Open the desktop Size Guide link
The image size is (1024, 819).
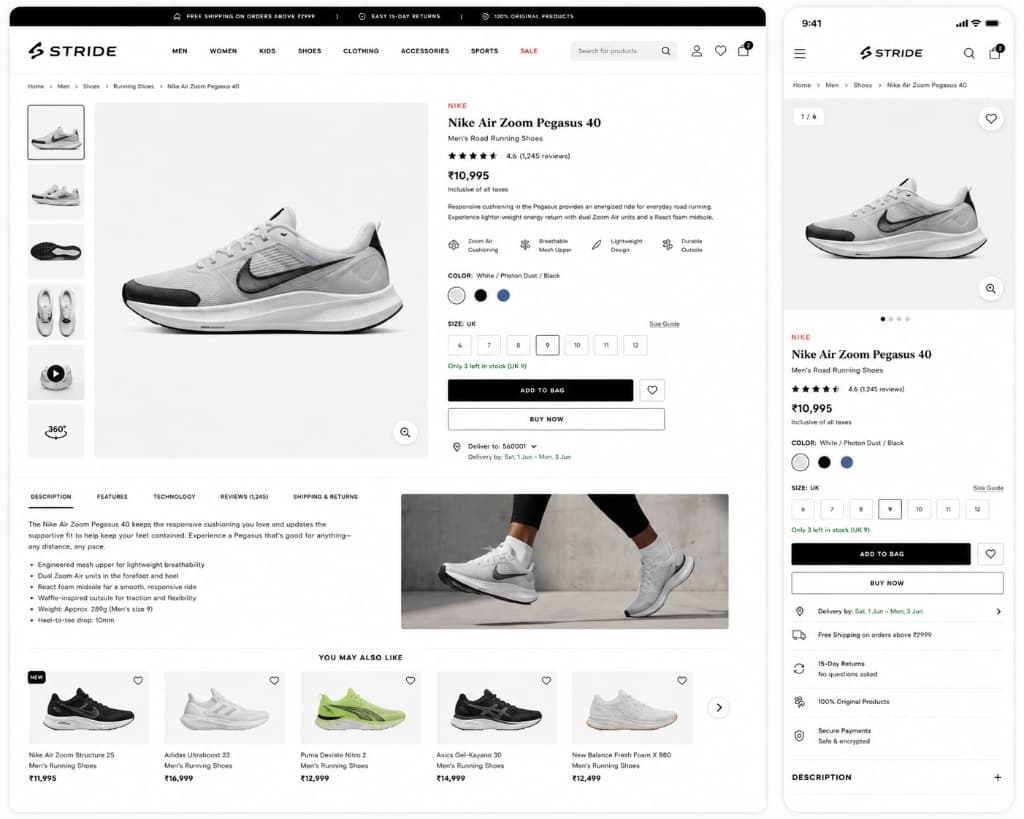(x=664, y=324)
